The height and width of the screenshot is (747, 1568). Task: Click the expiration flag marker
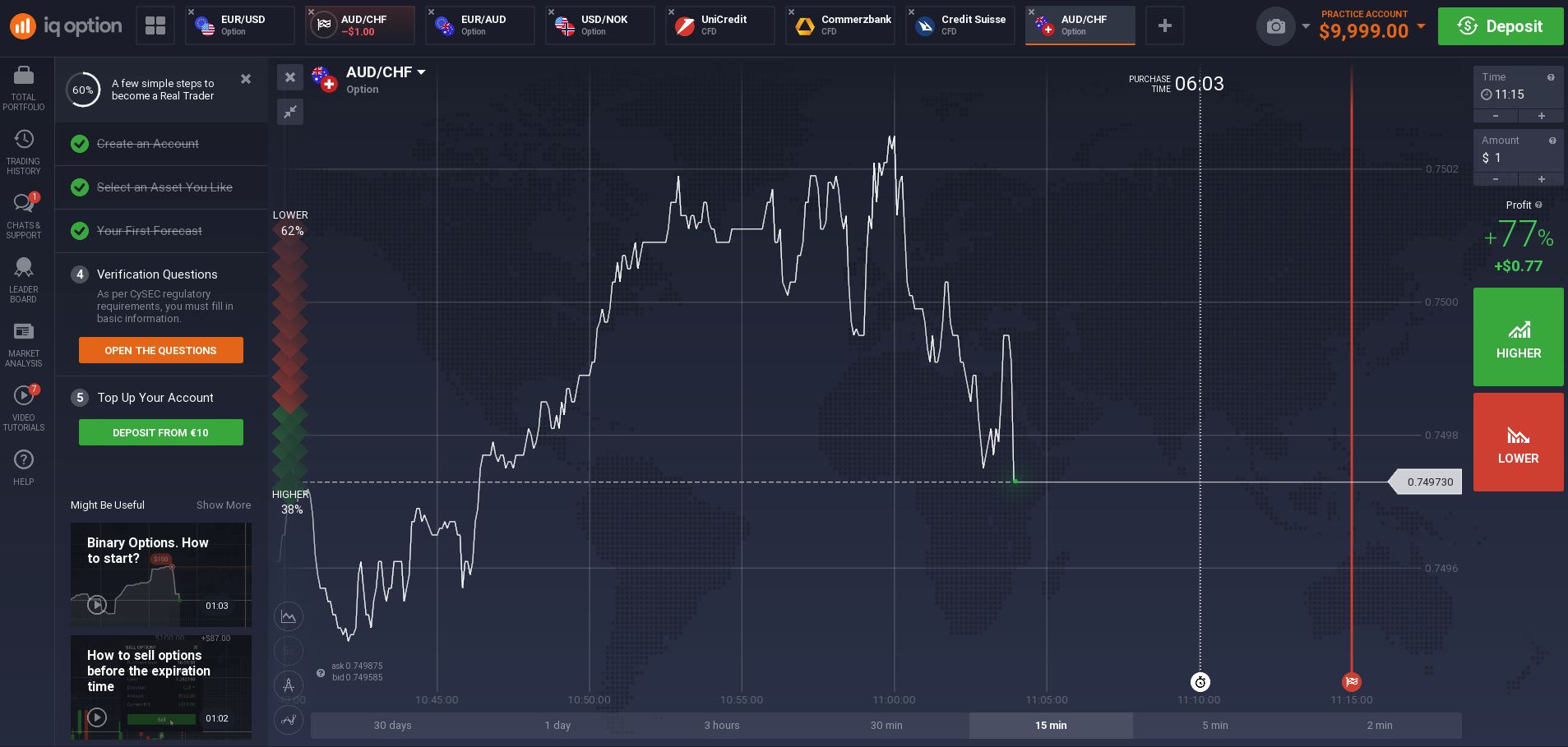pyautogui.click(x=1352, y=681)
